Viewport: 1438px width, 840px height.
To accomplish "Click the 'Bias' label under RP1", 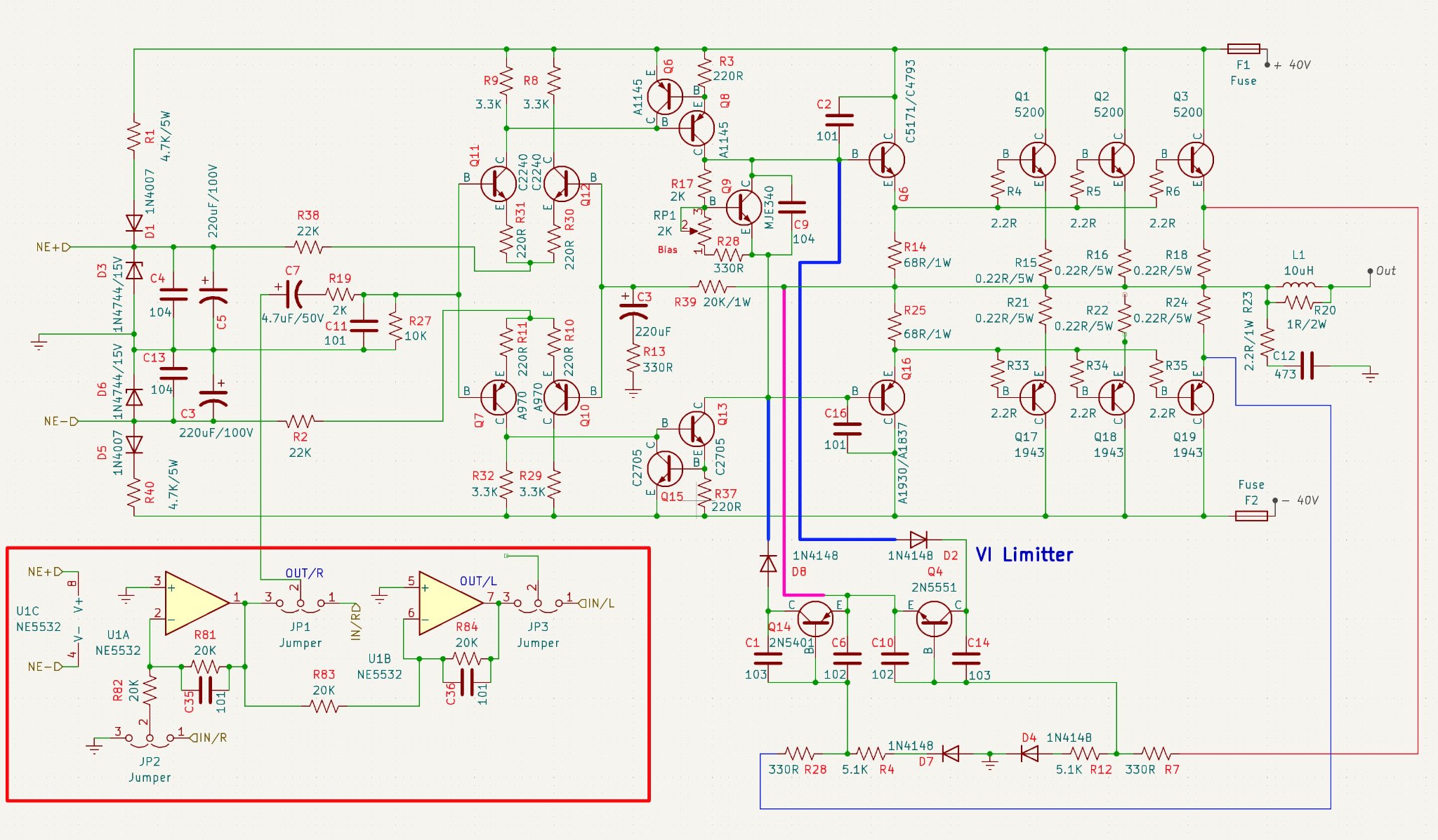I will click(668, 250).
